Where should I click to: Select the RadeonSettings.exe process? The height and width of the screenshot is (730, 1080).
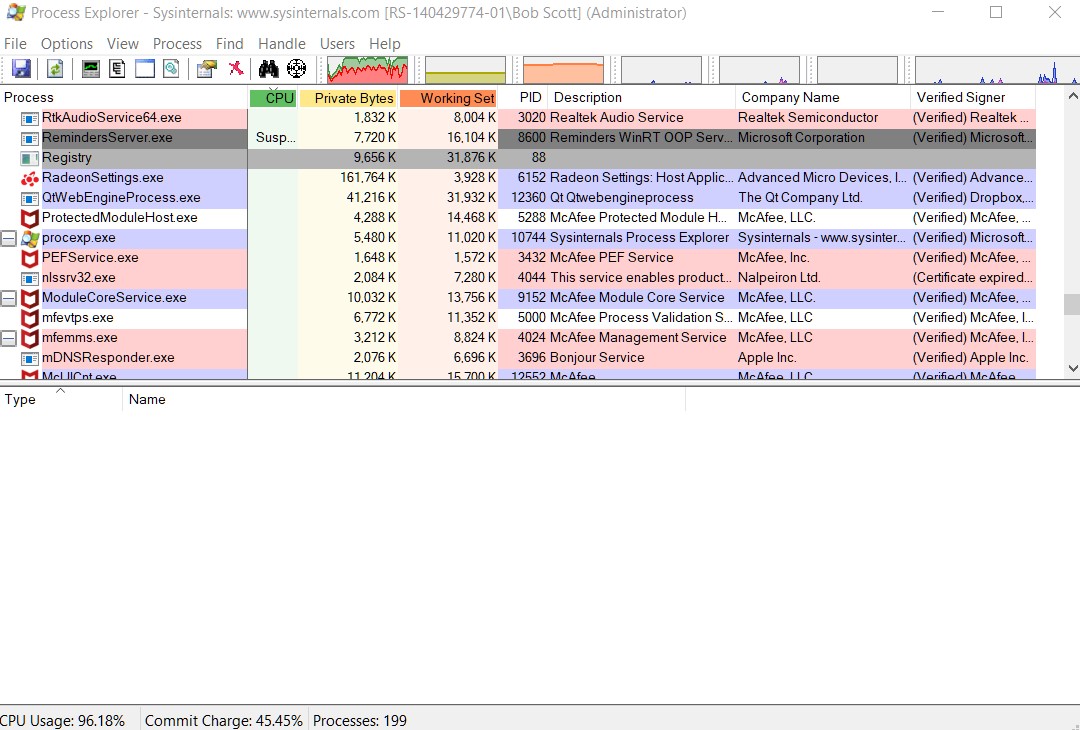pos(518,178)
